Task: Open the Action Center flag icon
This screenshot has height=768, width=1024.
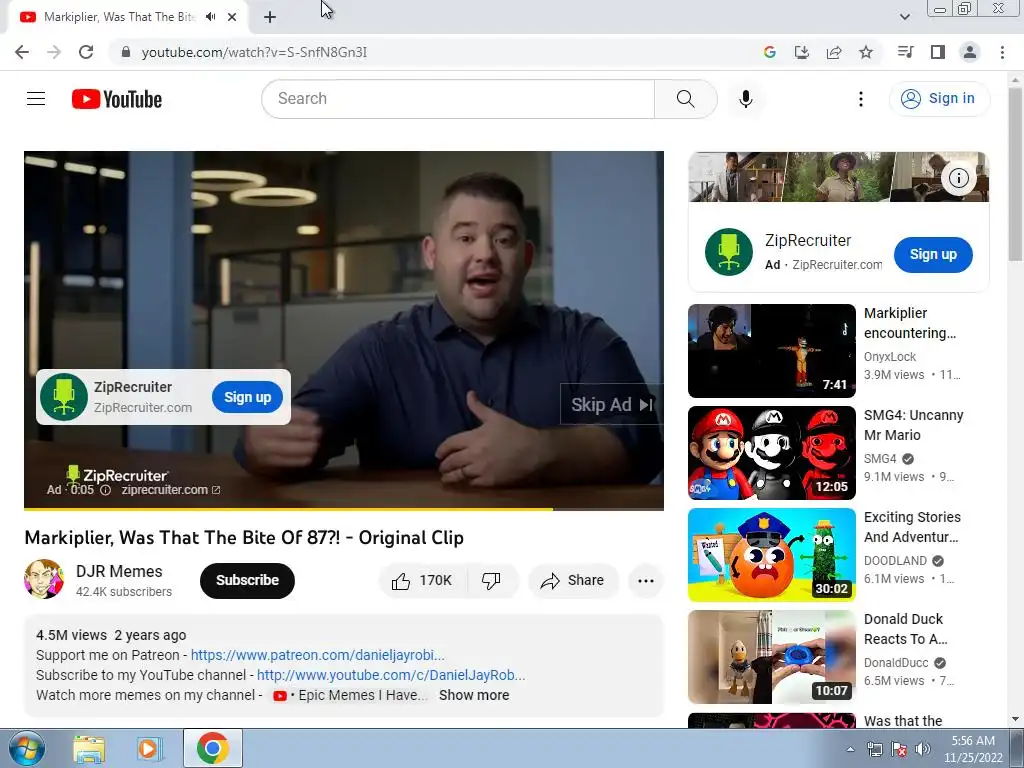Action: click(x=899, y=749)
